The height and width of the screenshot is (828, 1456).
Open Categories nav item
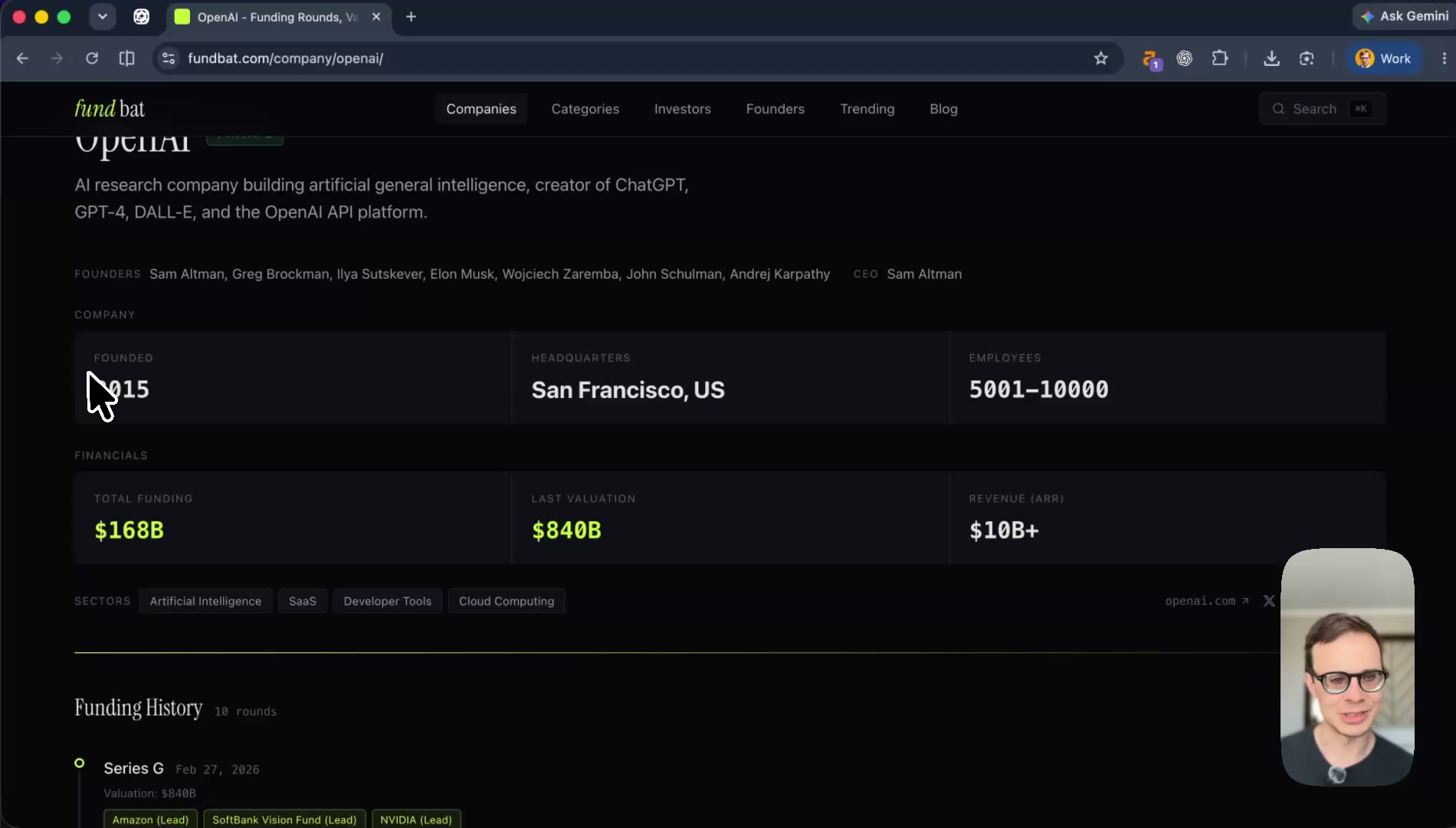[x=585, y=109]
